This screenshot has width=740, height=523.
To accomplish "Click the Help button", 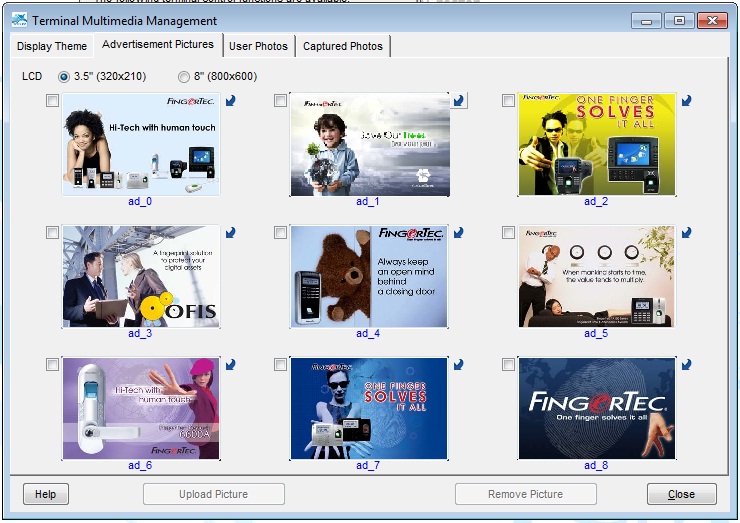I will pos(46,494).
